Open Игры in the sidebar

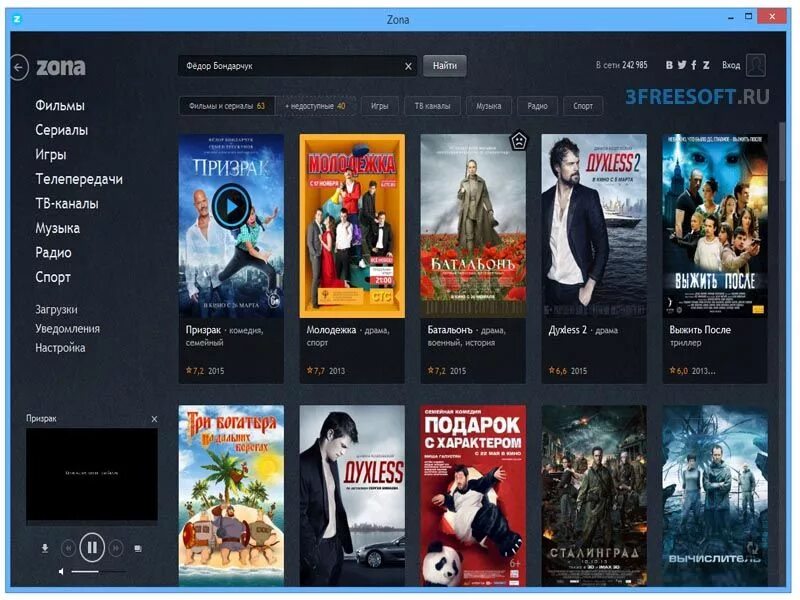click(51, 155)
